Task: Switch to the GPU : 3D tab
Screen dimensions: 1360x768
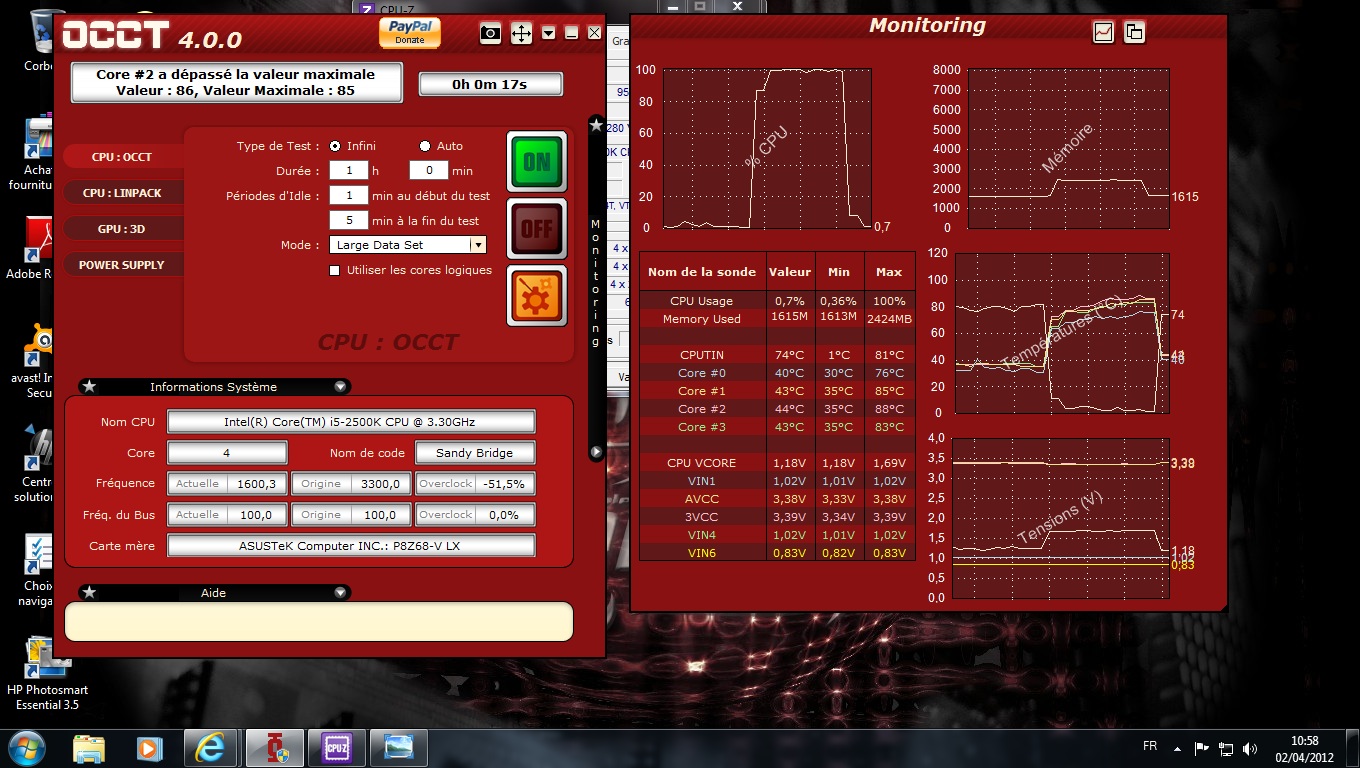Action: [x=122, y=229]
